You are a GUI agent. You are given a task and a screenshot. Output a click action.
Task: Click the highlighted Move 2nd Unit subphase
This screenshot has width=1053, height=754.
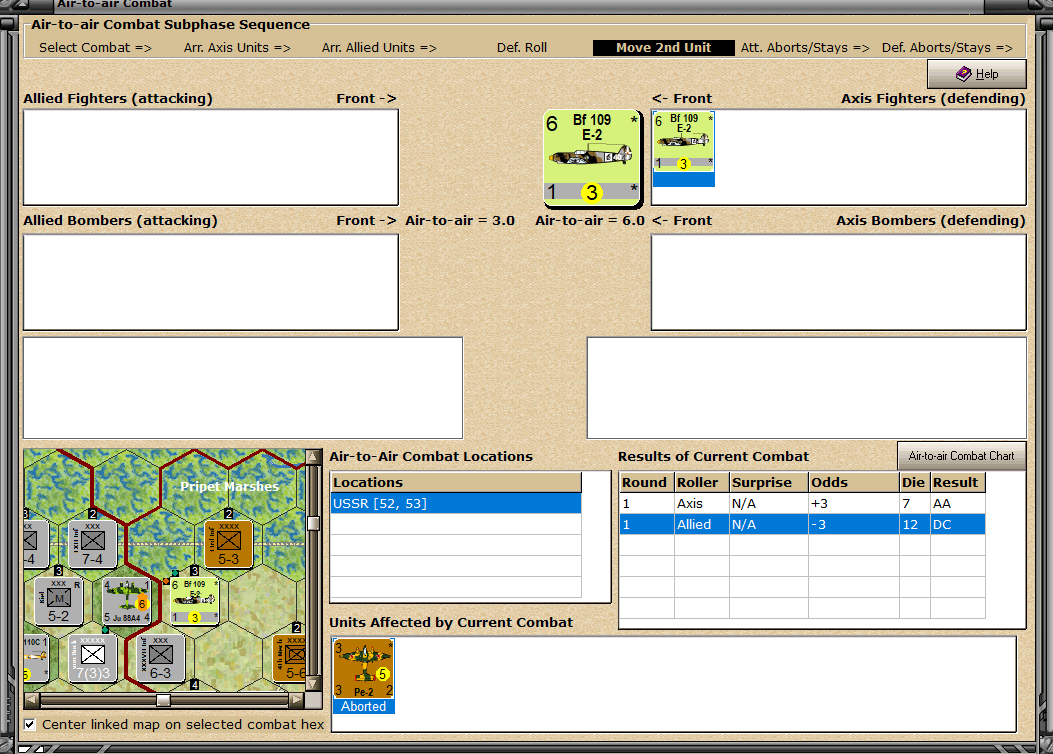(663, 48)
